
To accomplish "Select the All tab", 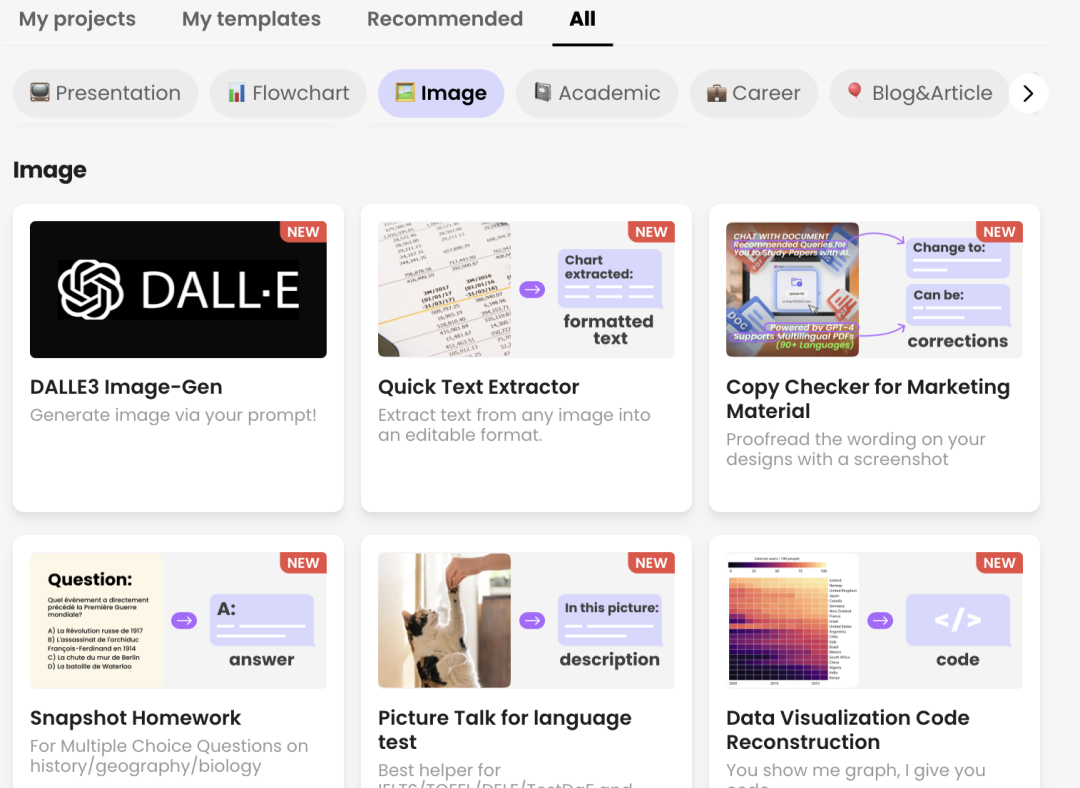I will click(583, 19).
